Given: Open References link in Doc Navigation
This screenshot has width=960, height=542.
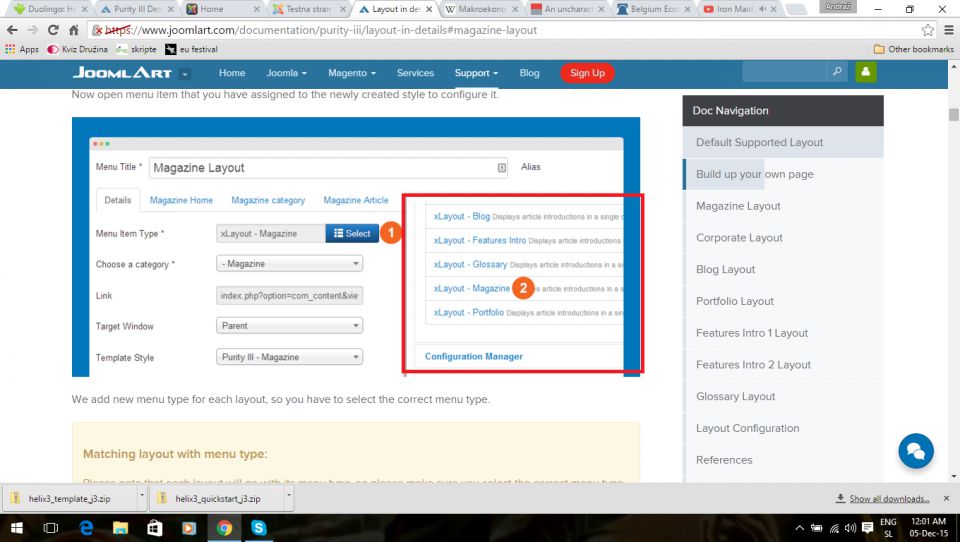Looking at the screenshot, I should click(783, 460).
